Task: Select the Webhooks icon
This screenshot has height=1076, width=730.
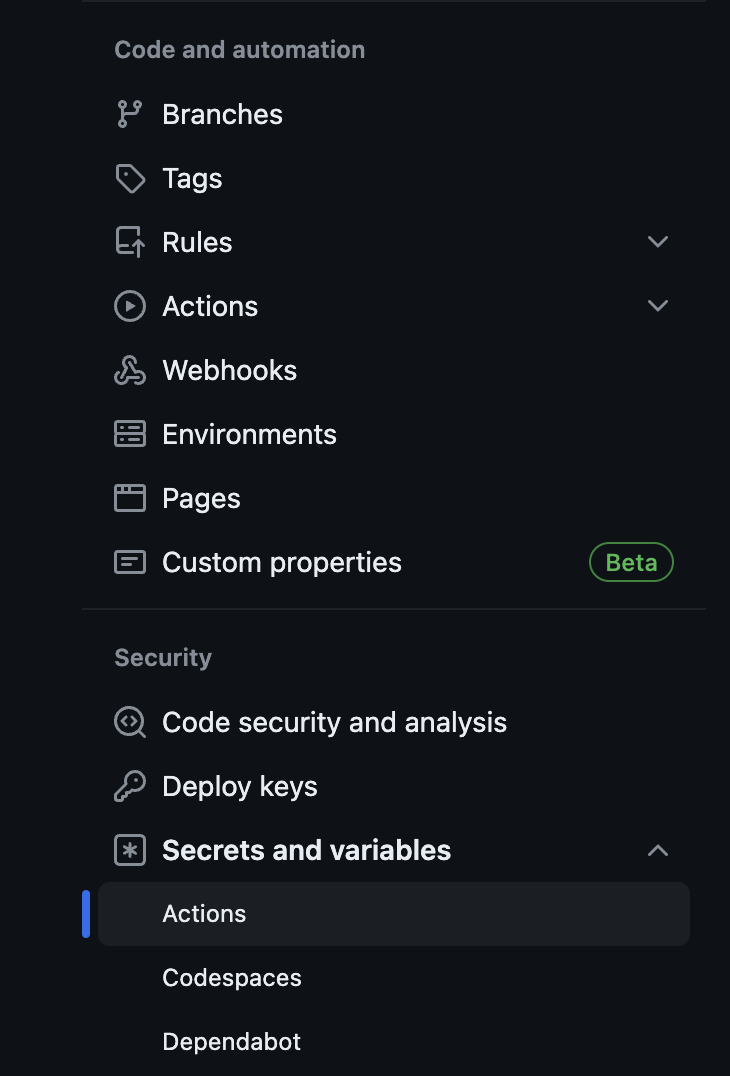Action: pyautogui.click(x=131, y=370)
